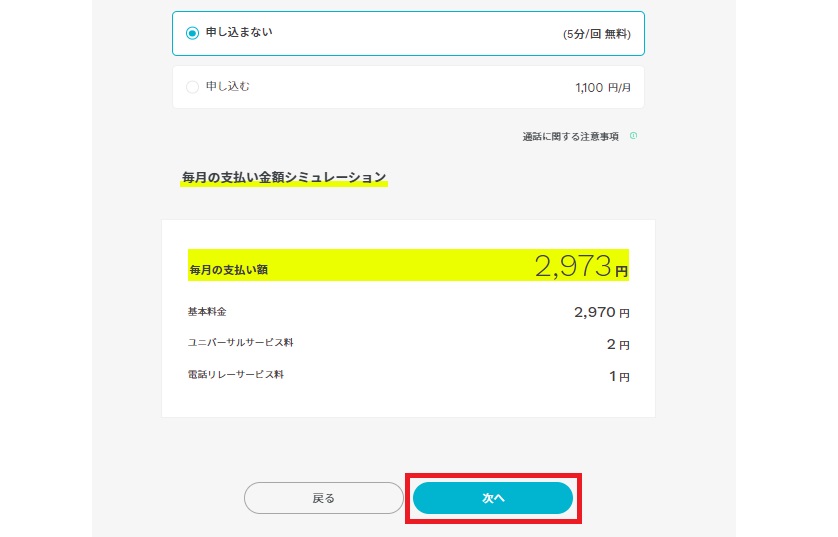This screenshot has width=838, height=537.
Task: Select the 申し込まない radio button
Action: coord(192,33)
